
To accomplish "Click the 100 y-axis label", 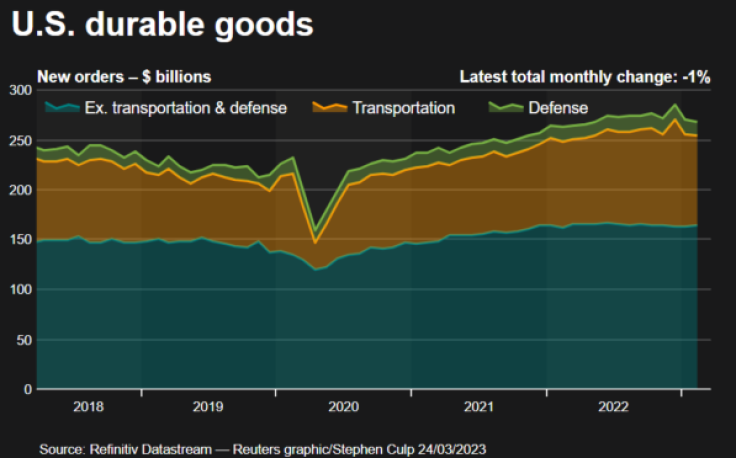I will coord(21,290).
